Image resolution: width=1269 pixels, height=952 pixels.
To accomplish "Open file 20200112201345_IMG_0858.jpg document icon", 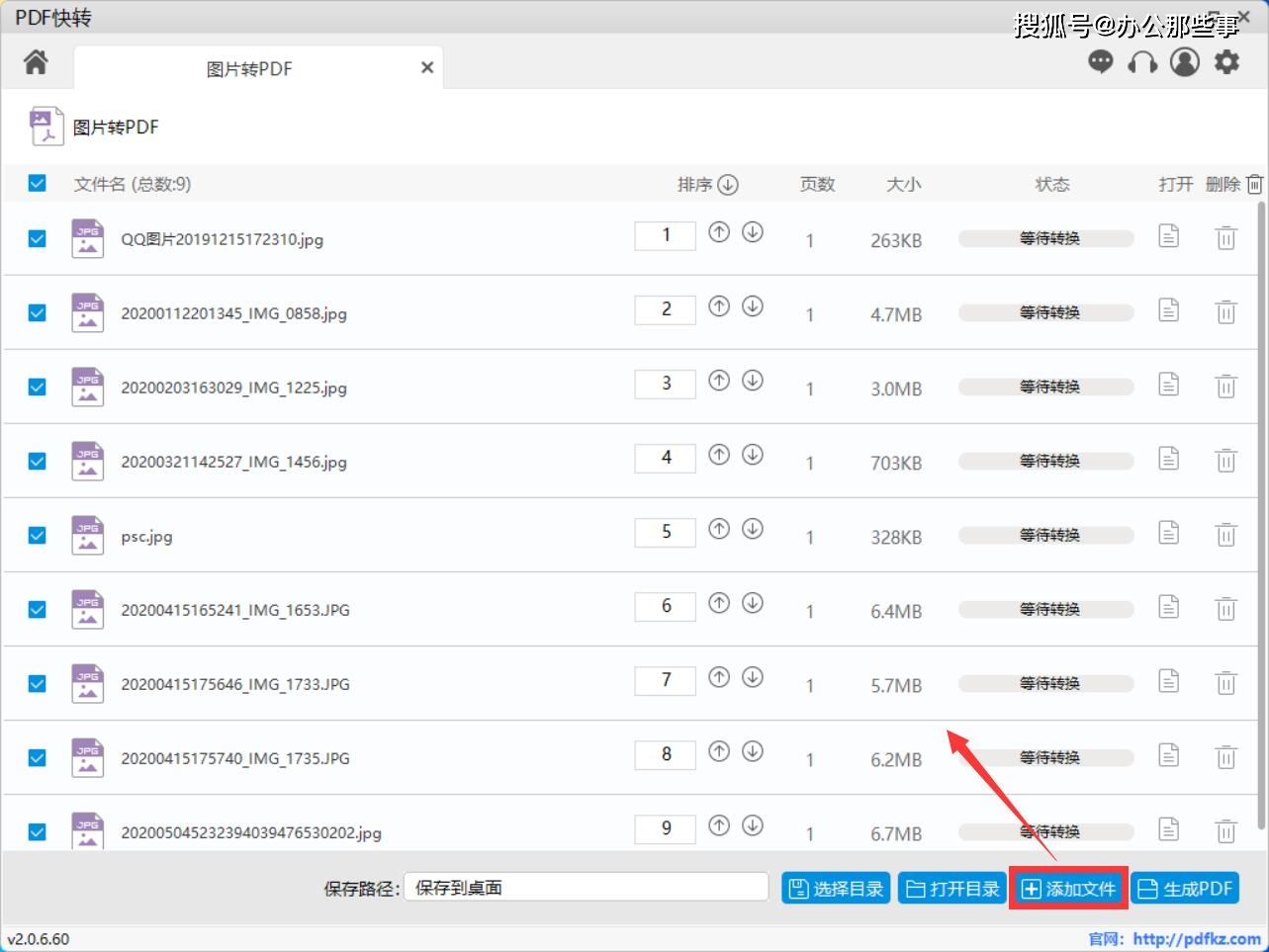I will (x=1169, y=310).
